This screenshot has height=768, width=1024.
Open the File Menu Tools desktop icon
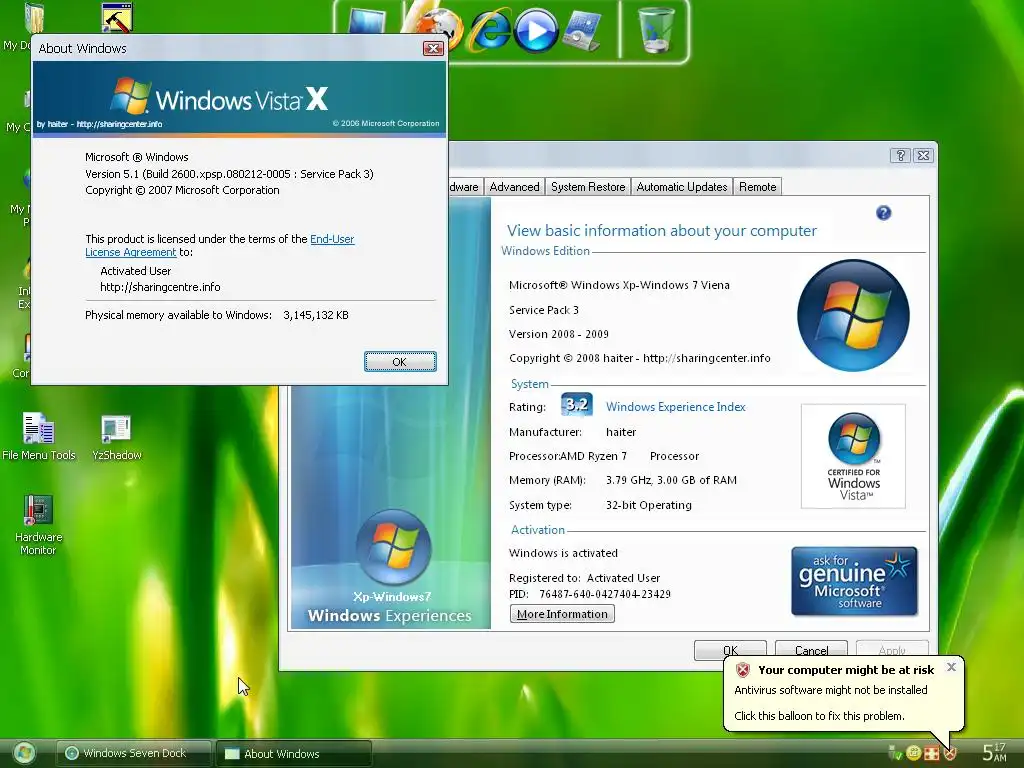[x=39, y=436]
